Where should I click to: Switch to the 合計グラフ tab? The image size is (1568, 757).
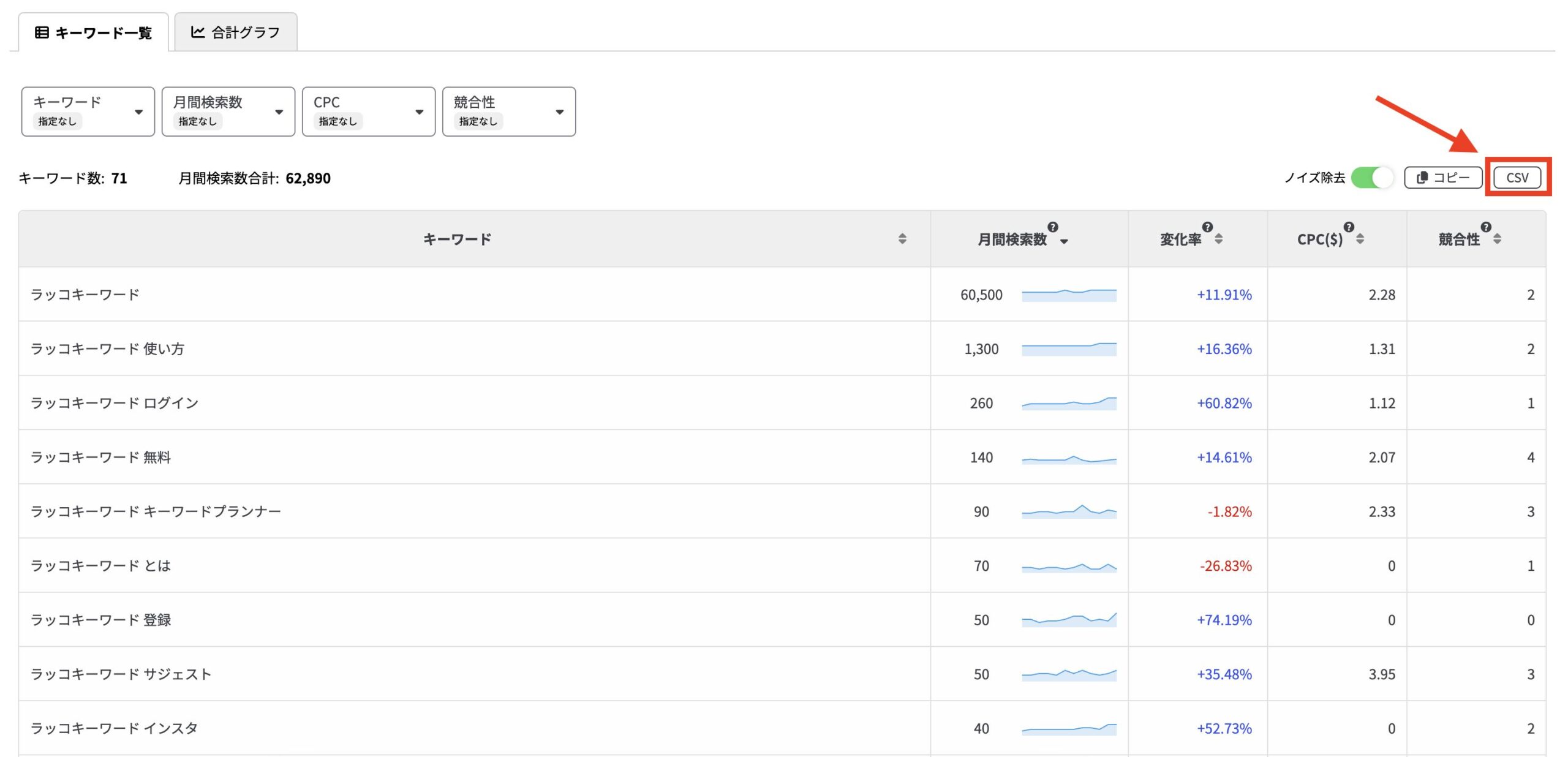point(235,32)
